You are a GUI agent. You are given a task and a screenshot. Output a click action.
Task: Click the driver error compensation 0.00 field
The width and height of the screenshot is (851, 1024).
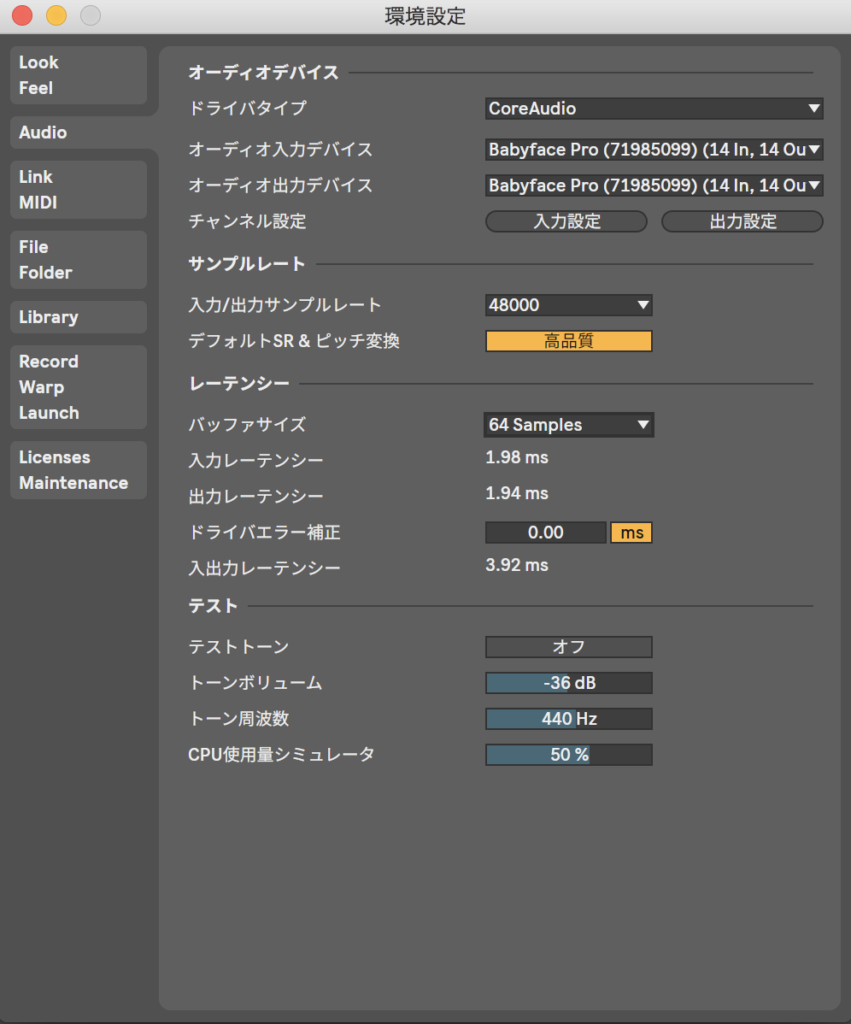(x=545, y=533)
